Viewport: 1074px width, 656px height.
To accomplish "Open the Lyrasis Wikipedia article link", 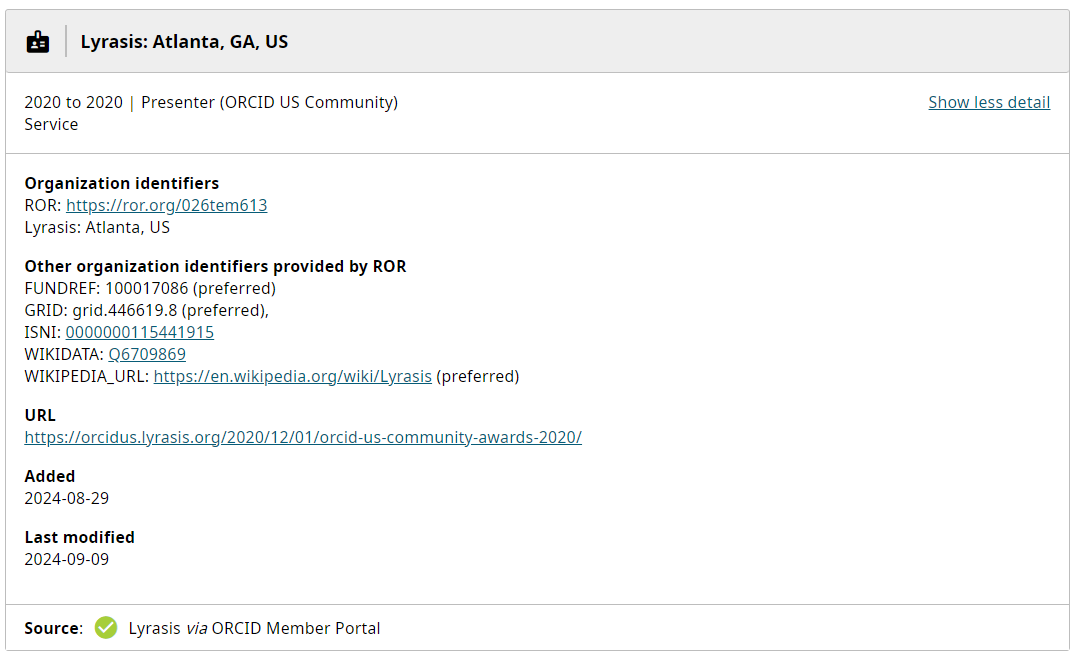I will click(x=293, y=376).
